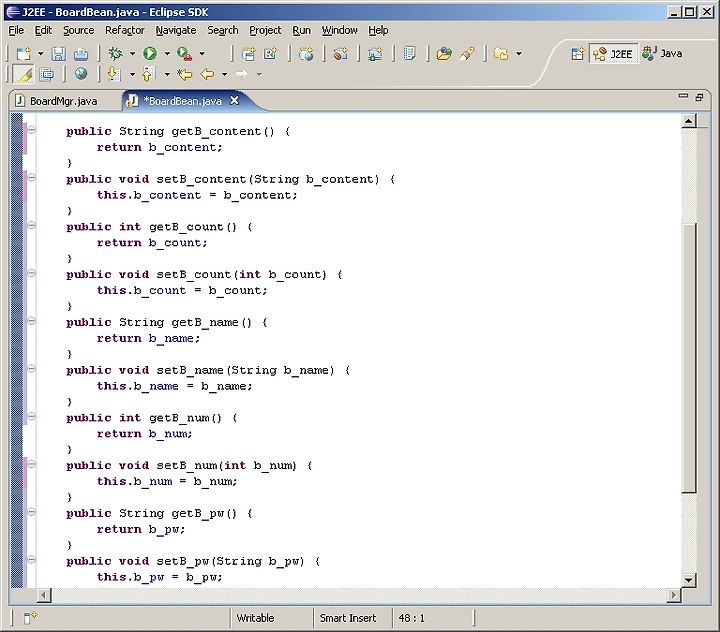Click the External Tools run icon
Viewport: 720px width, 632px height.
click(185, 54)
